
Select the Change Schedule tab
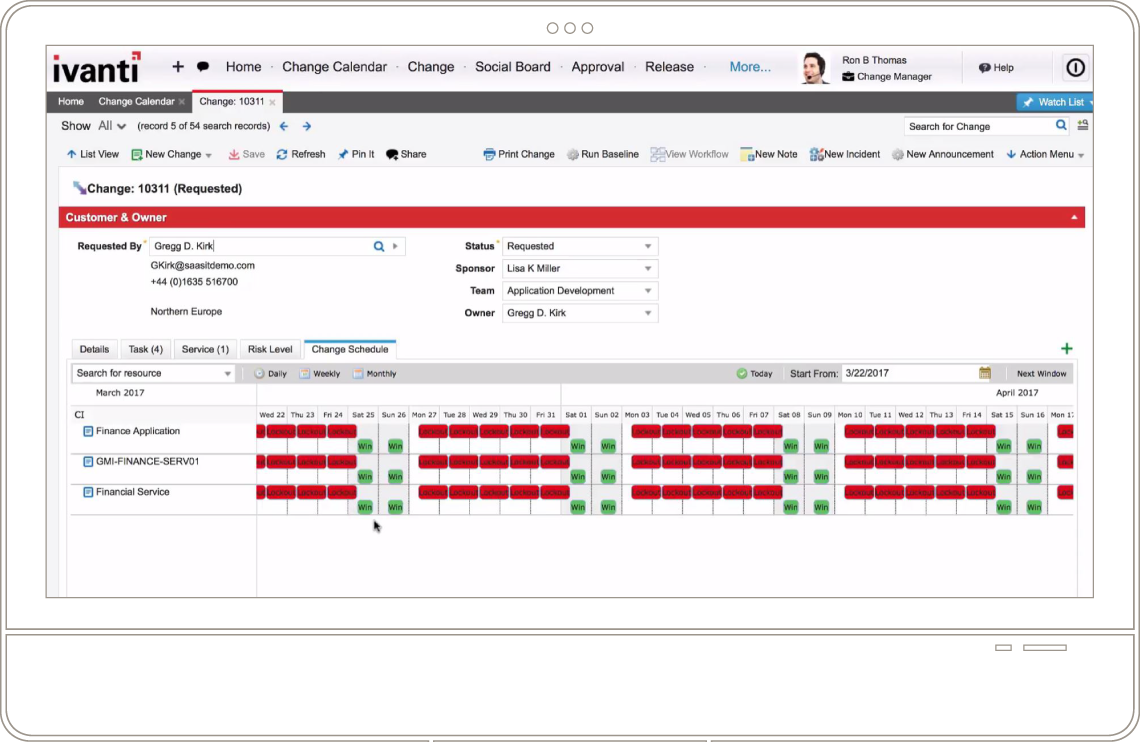click(x=350, y=350)
